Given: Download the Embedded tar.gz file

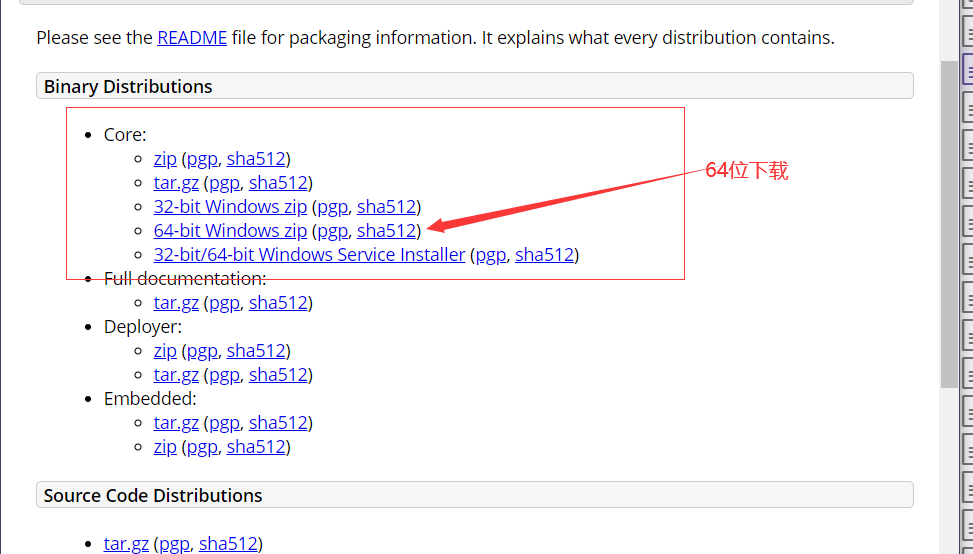Looking at the screenshot, I should (x=176, y=423).
